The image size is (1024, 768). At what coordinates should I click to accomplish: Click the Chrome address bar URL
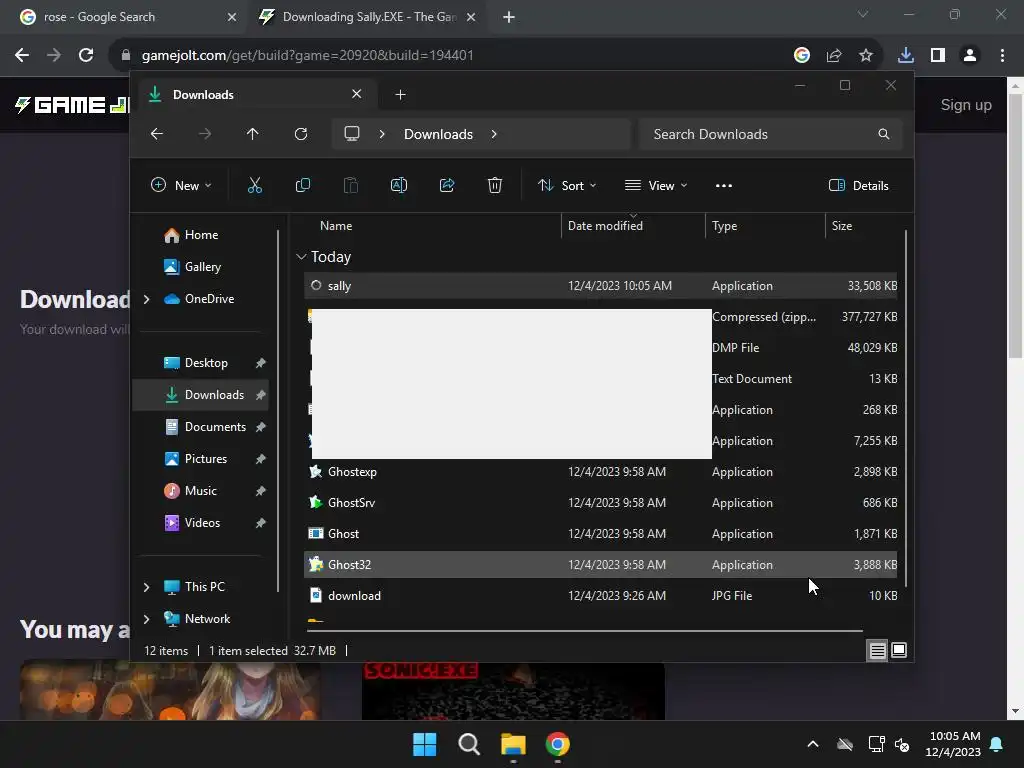[308, 56]
